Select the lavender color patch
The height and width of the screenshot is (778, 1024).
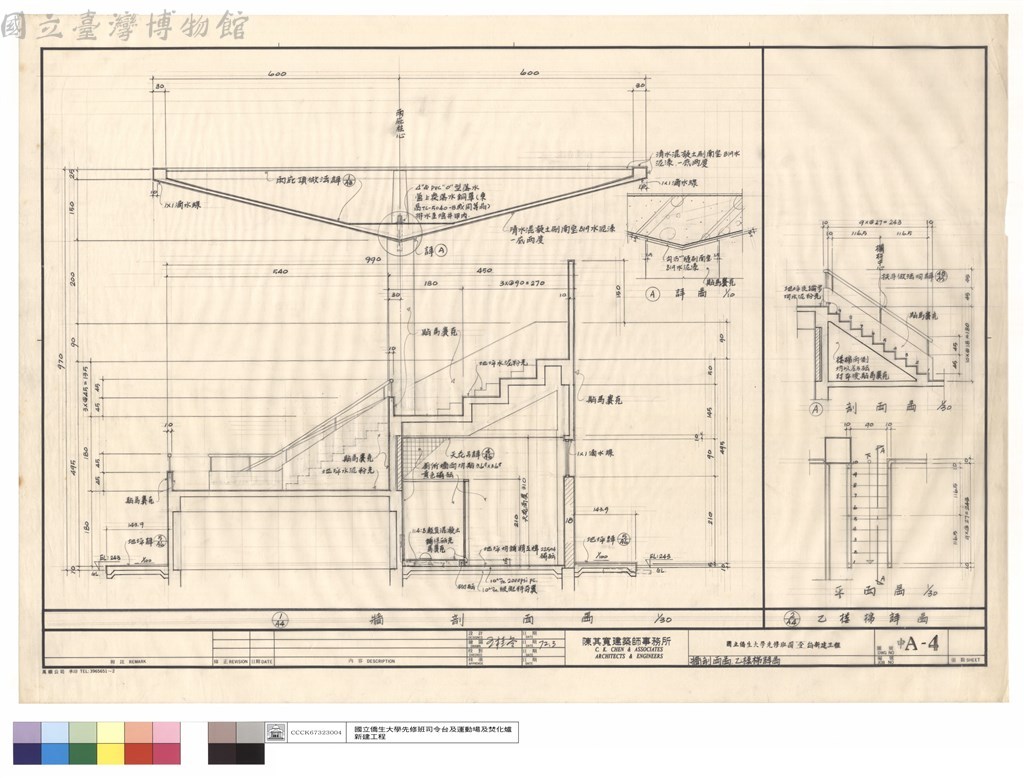tap(27, 732)
